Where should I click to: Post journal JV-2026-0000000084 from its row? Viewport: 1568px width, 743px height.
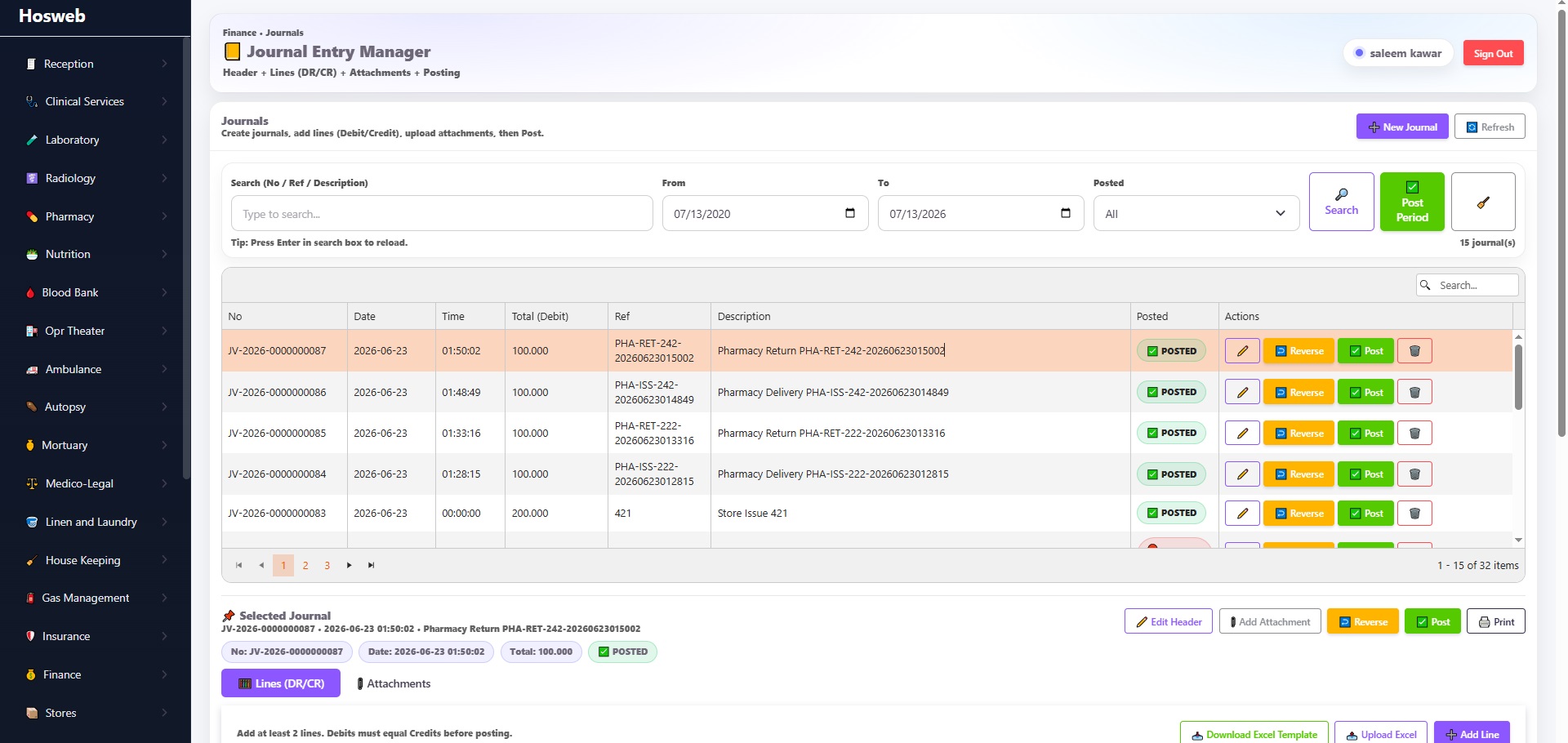click(x=1365, y=474)
